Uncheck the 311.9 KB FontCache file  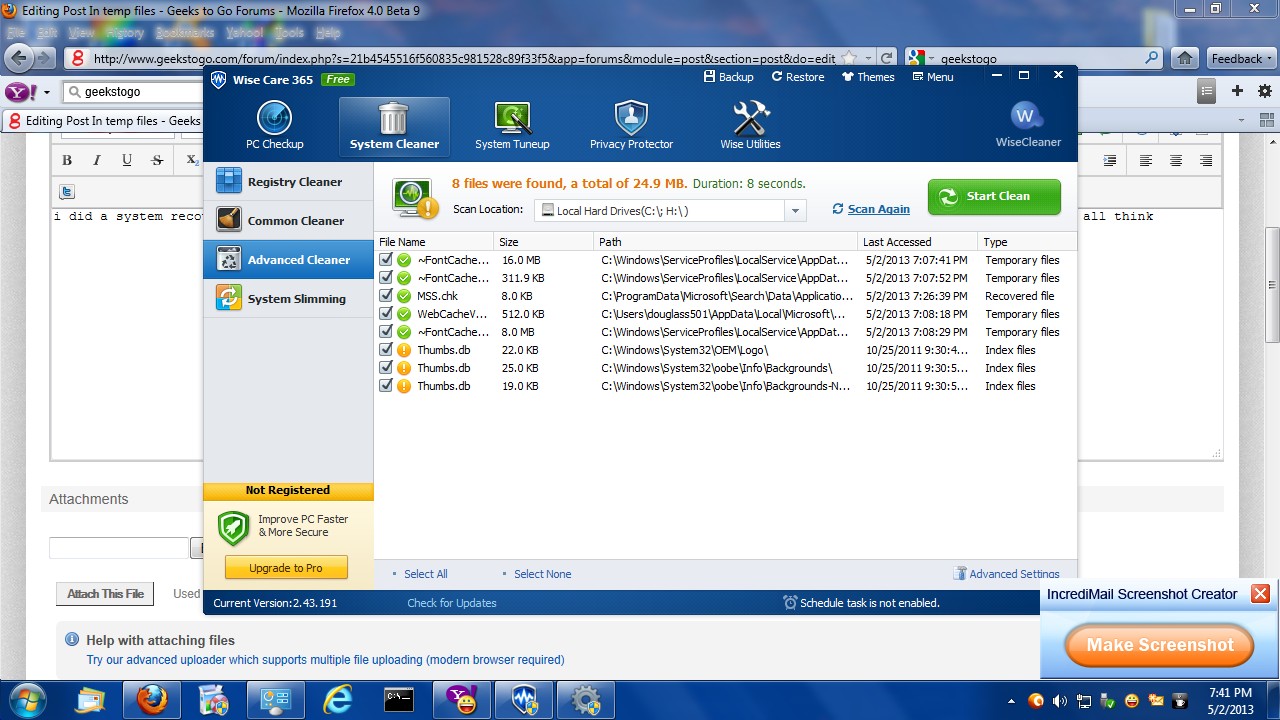[x=386, y=278]
